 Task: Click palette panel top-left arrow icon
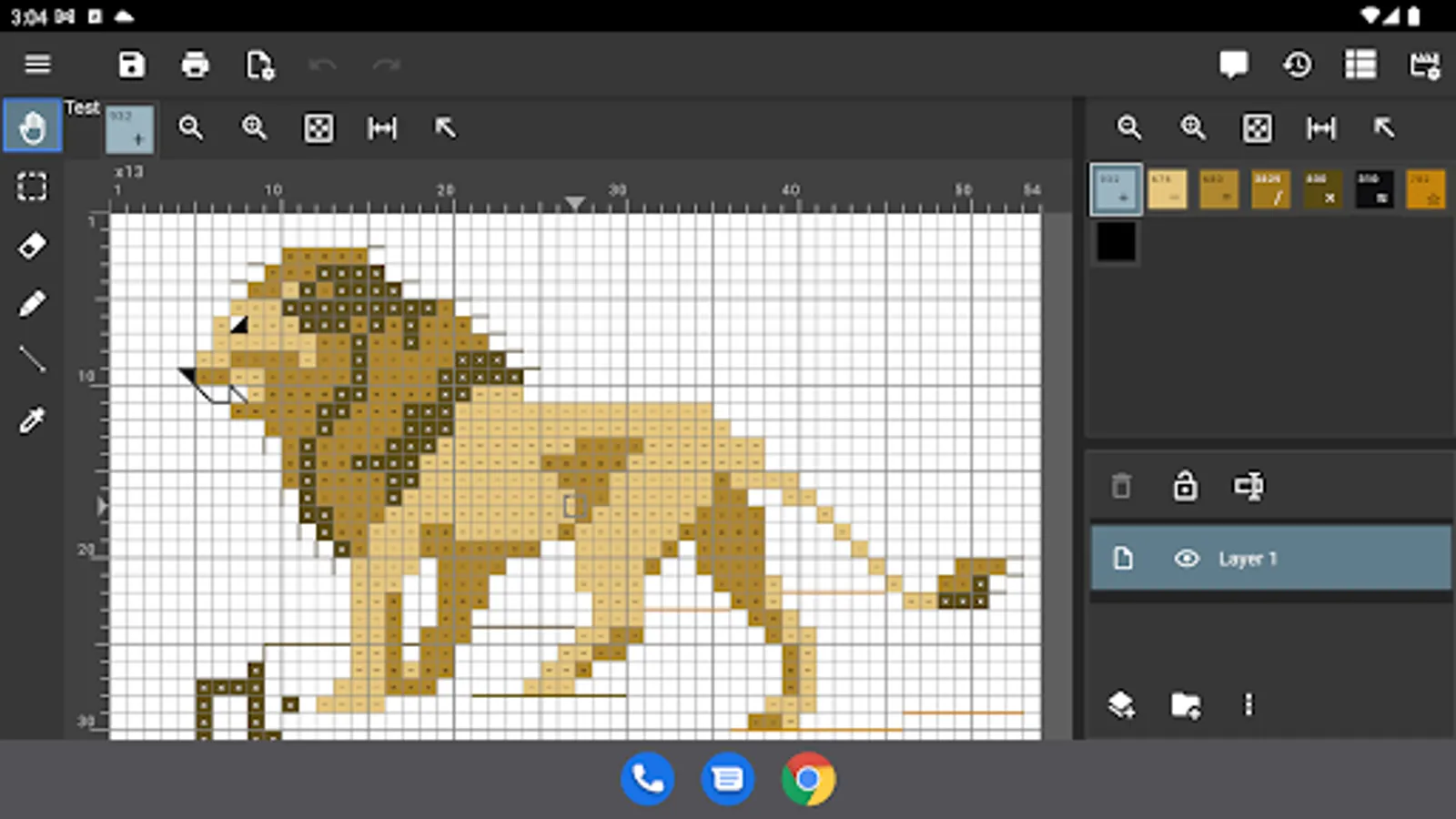(1384, 127)
